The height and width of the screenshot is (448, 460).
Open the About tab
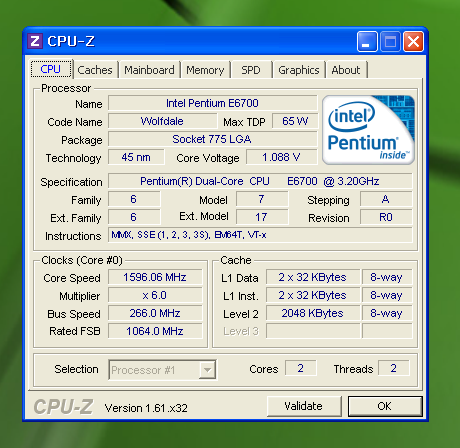(x=346, y=70)
